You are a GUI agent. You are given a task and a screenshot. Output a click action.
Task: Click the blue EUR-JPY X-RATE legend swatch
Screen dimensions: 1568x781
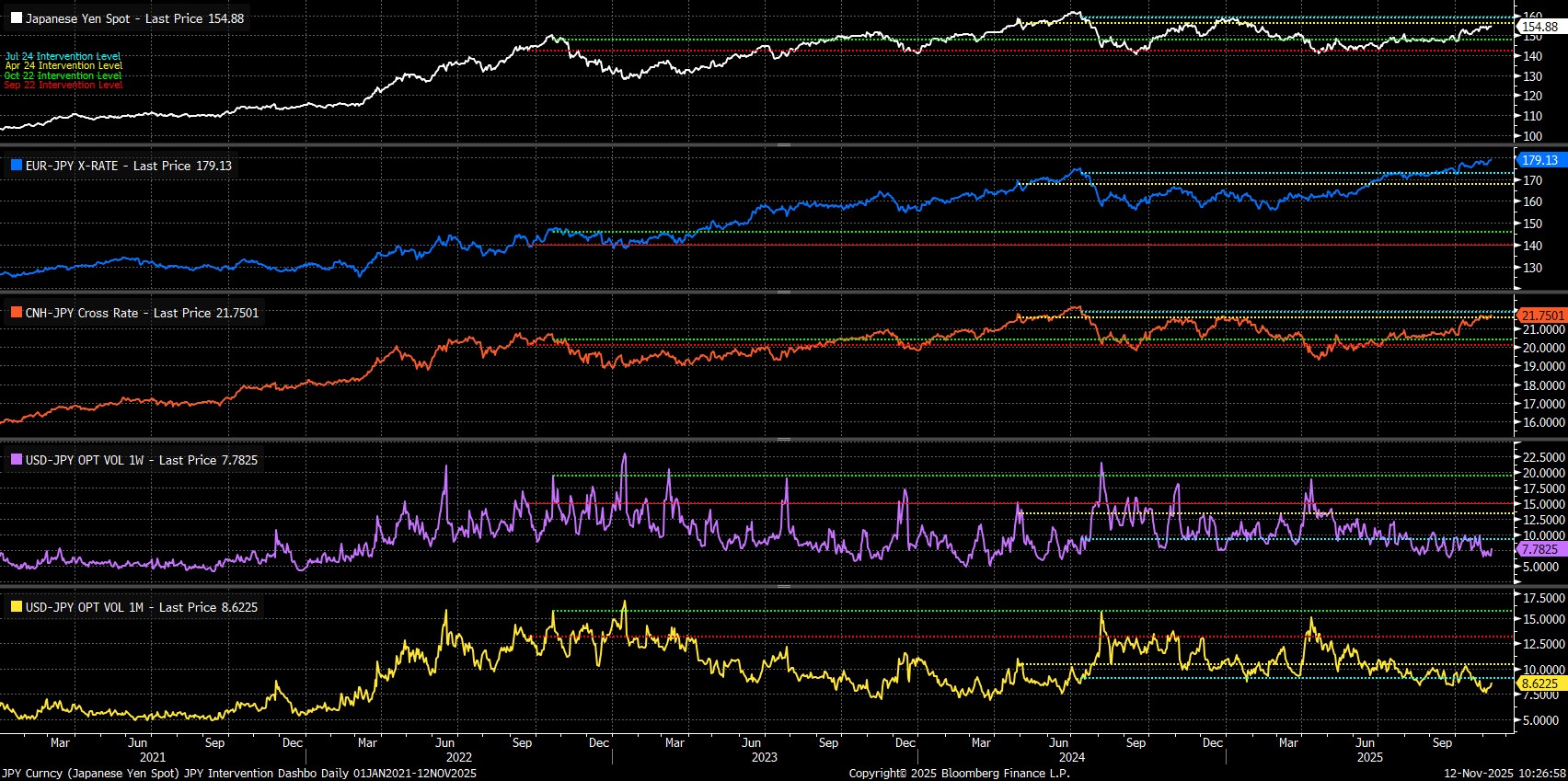click(17, 166)
